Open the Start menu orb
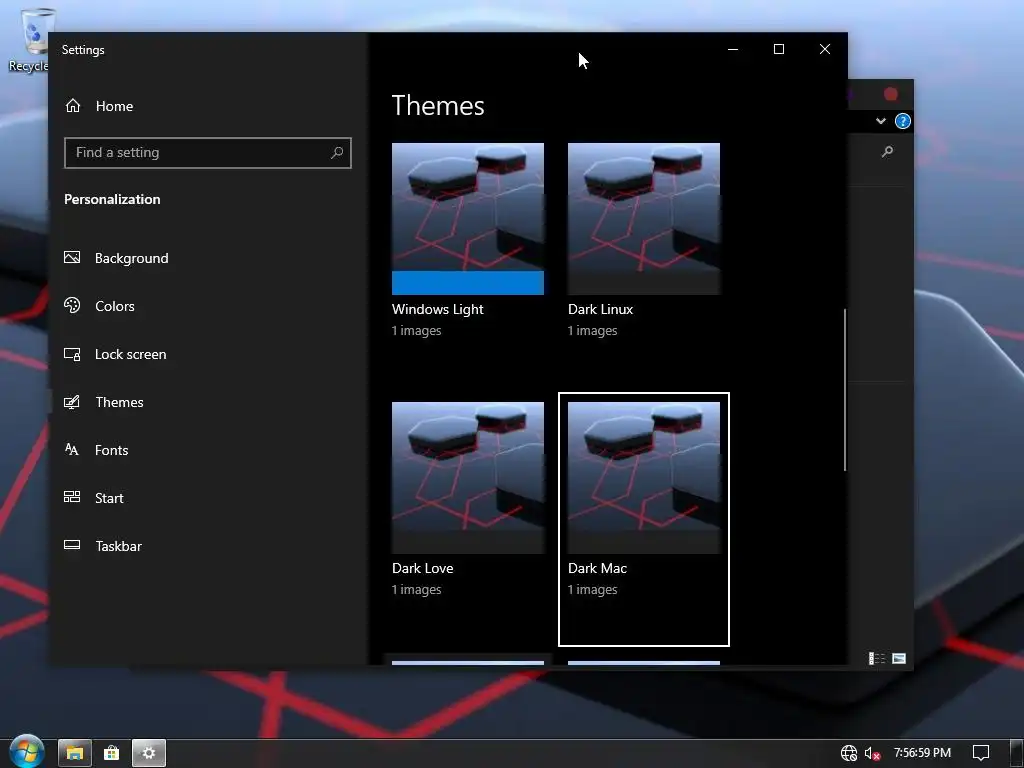The image size is (1024, 768). [27, 752]
